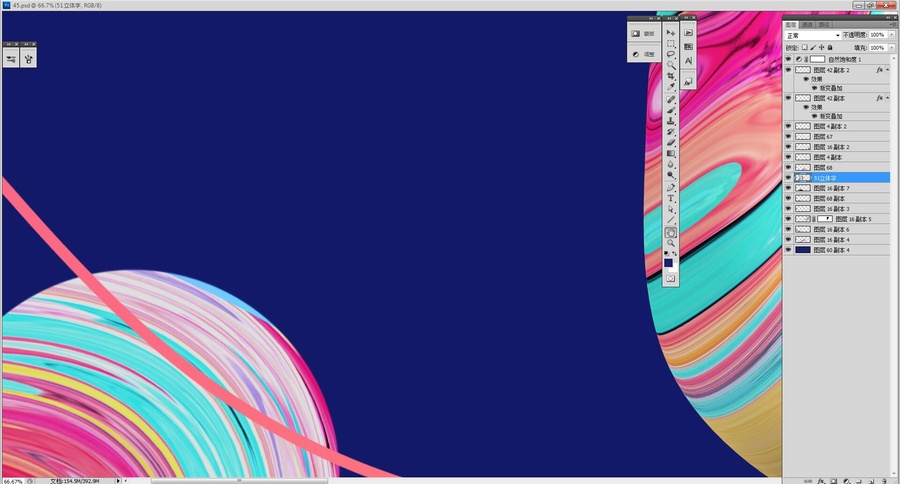Select the Clone Stamp tool

[670, 121]
